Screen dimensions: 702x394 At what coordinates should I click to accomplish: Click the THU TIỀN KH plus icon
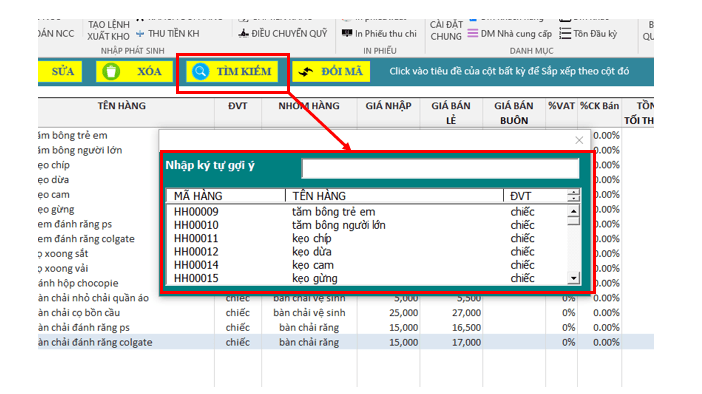point(140,34)
